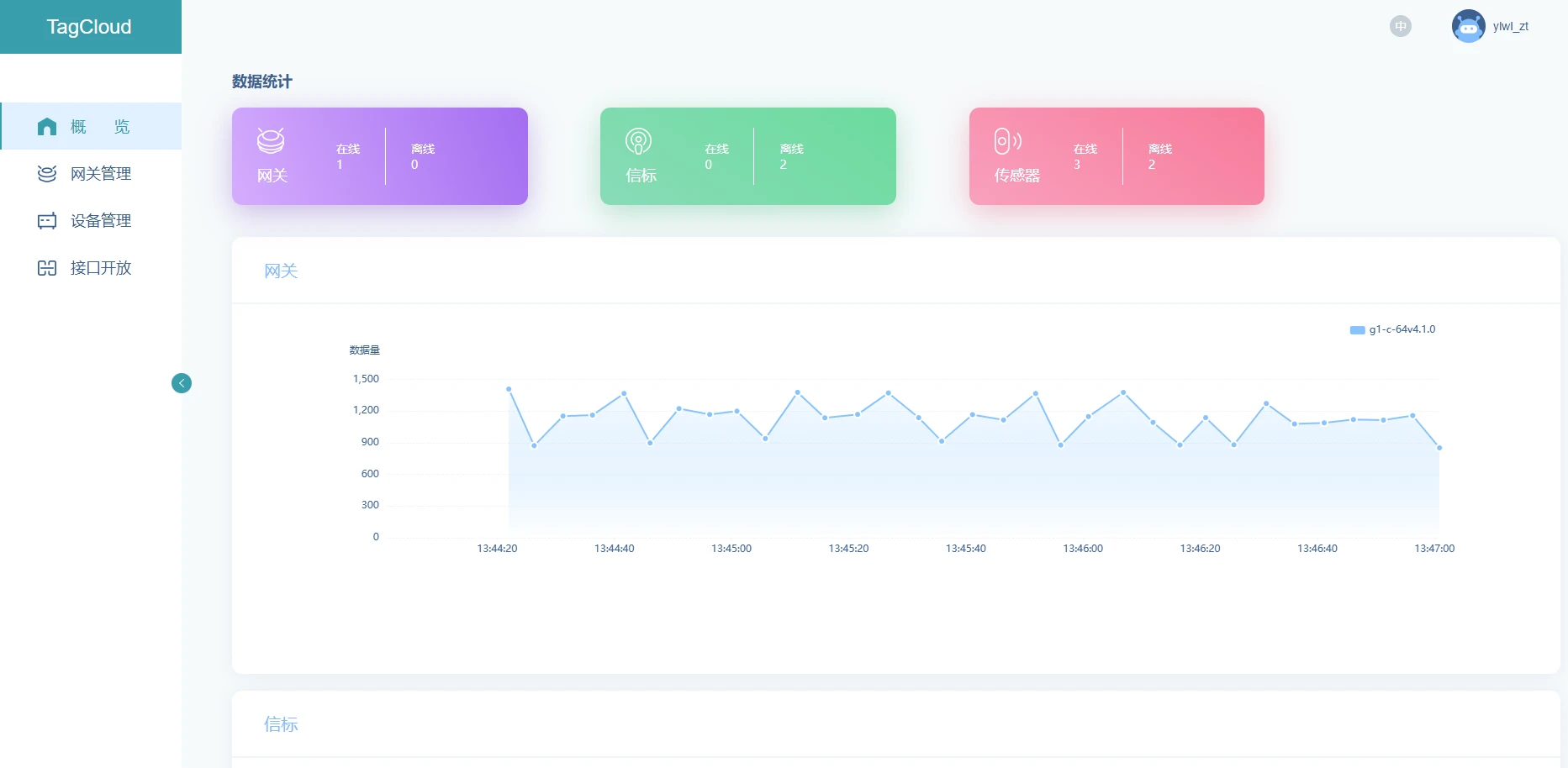This screenshot has width=1568, height=768.
Task: Click the gateway icon beside 网关管理
Action: [x=47, y=174]
